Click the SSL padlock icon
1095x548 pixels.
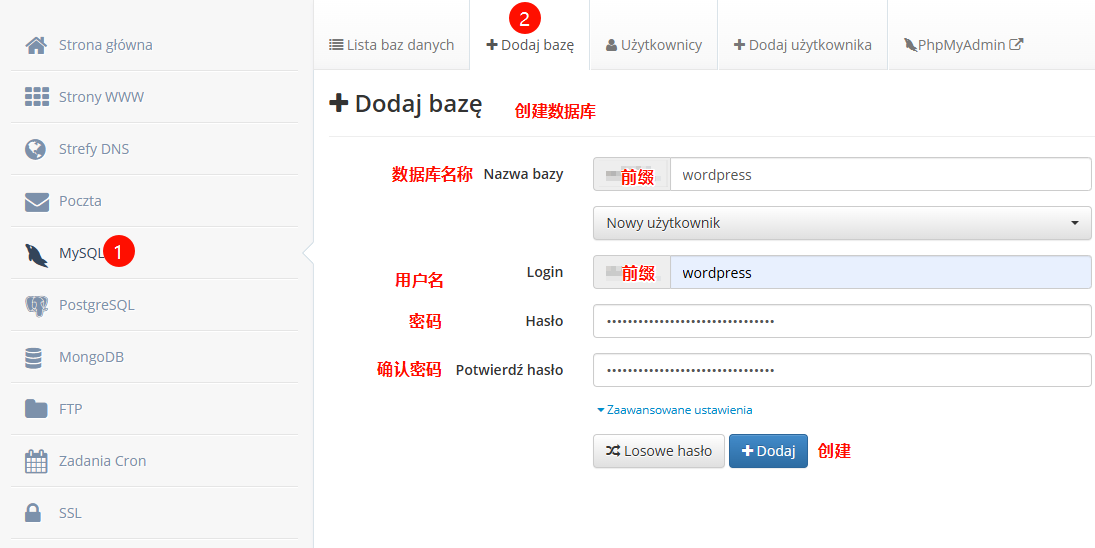click(34, 513)
